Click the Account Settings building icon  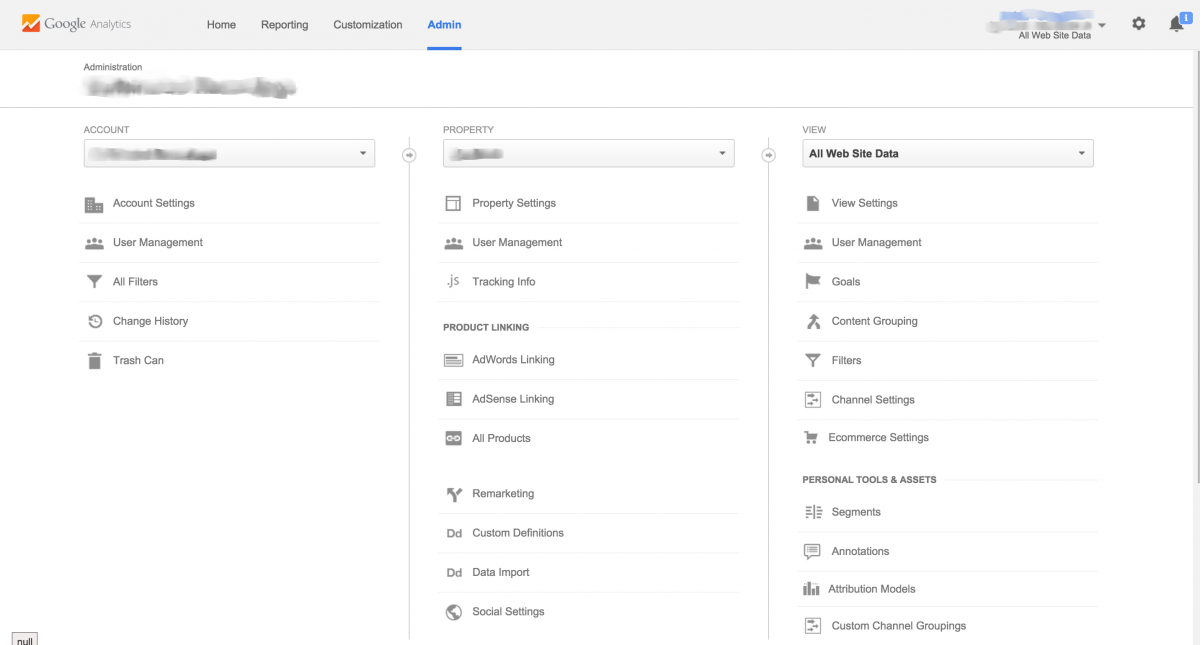click(94, 204)
